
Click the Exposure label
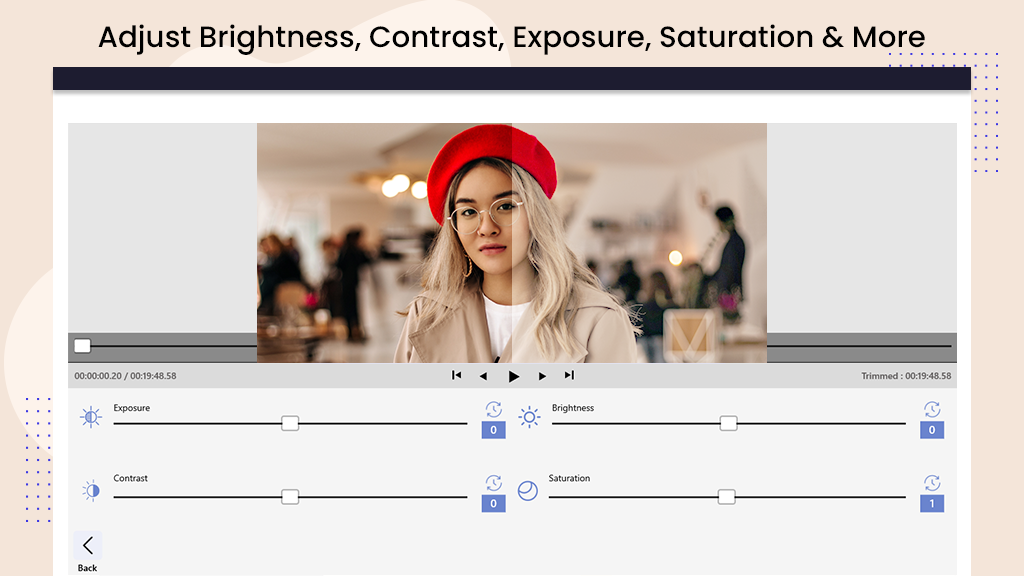[131, 408]
